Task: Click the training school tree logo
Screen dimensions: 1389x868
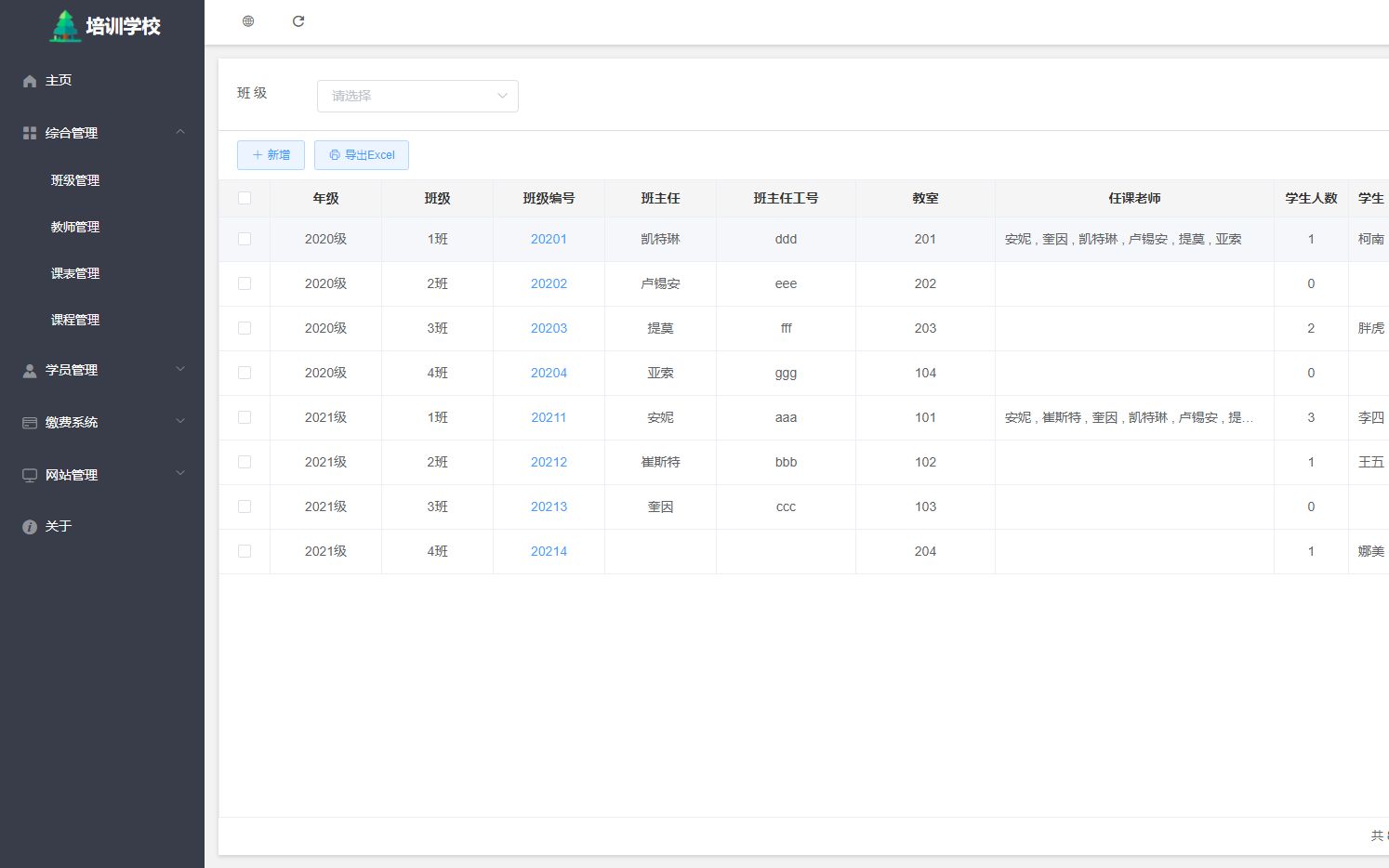Action: click(64, 26)
